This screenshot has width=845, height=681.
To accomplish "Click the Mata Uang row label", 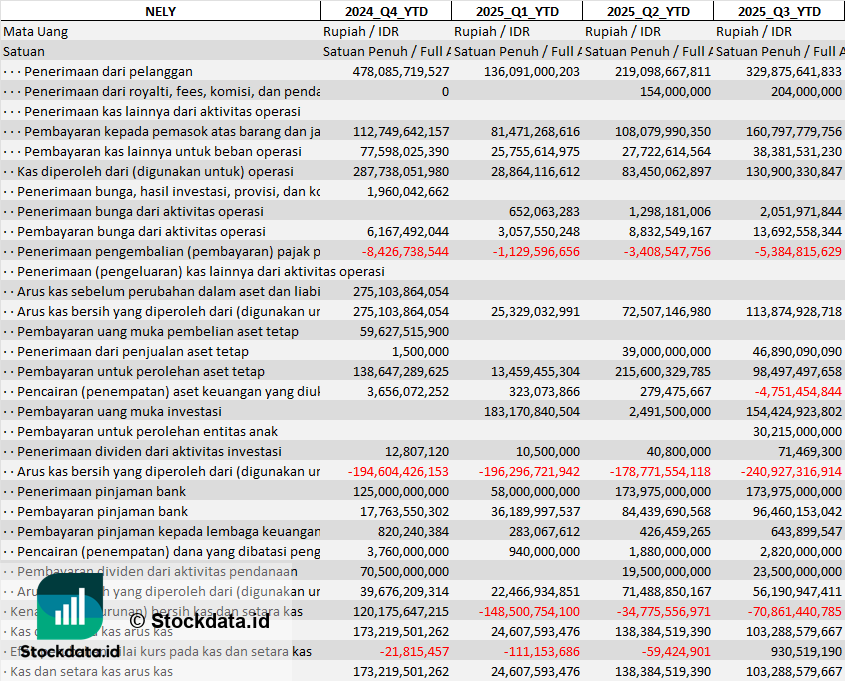I will tap(36, 32).
